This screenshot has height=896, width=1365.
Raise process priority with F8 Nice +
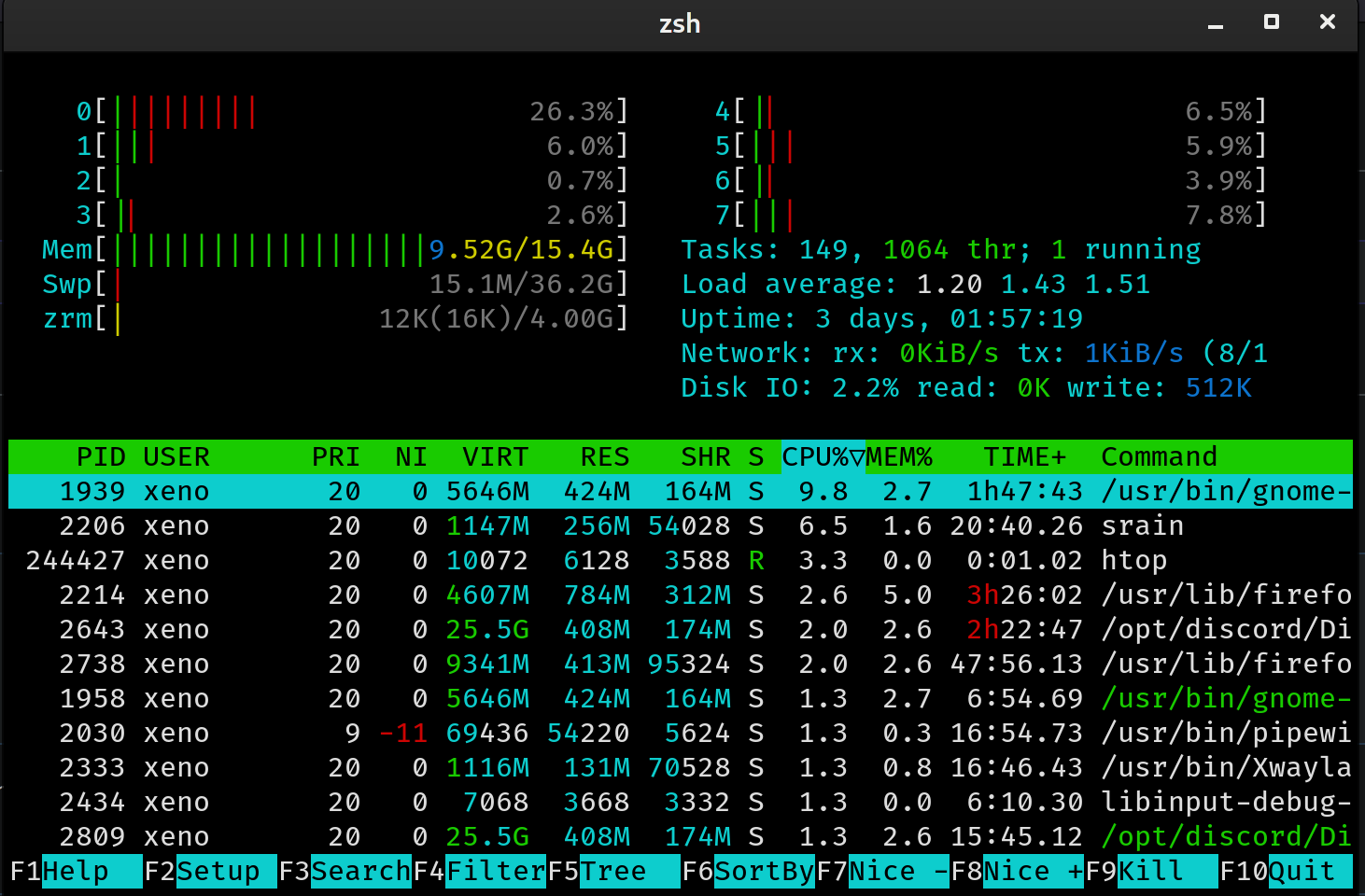pos(1018,871)
